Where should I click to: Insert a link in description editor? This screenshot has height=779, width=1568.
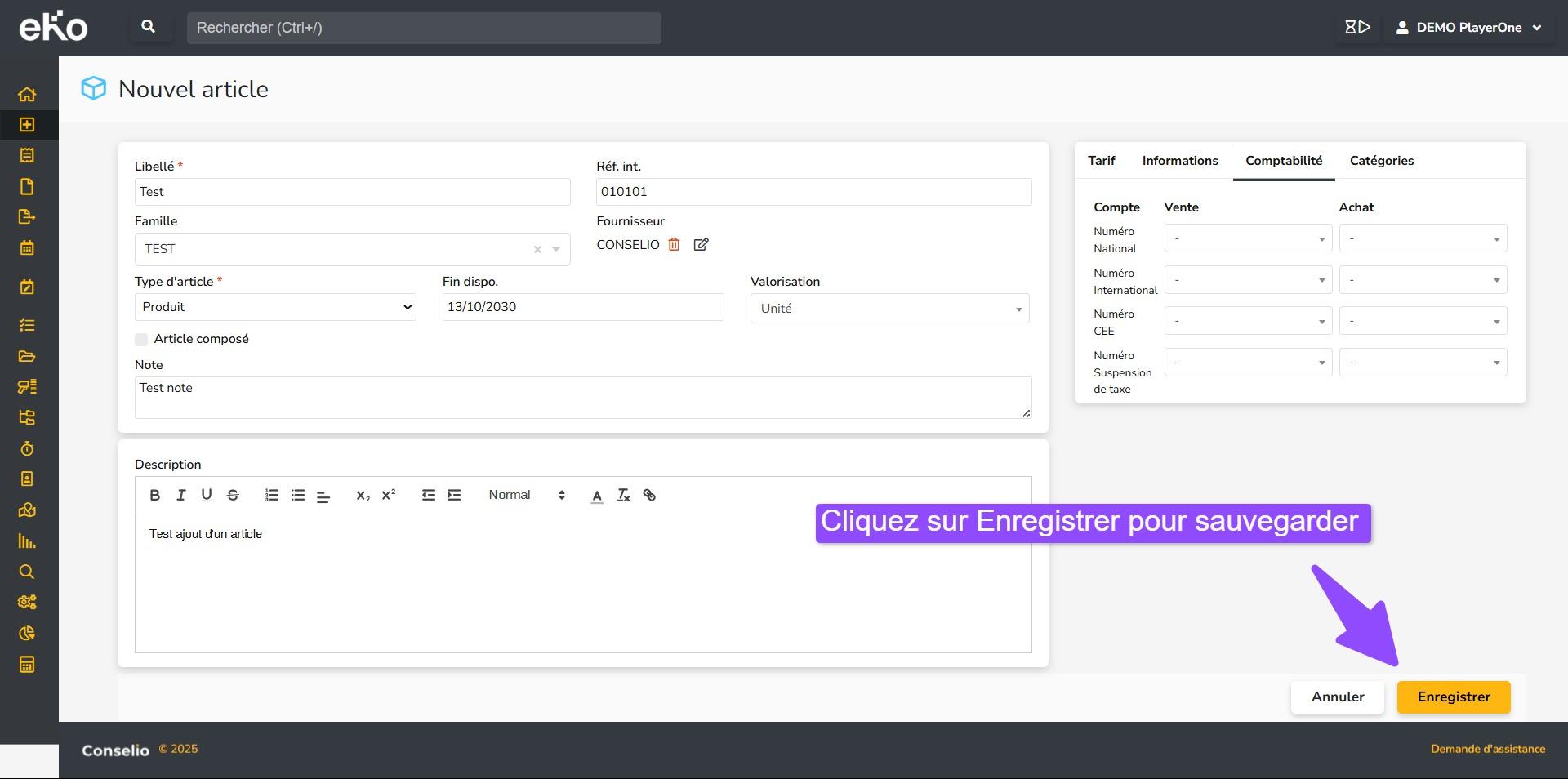649,495
